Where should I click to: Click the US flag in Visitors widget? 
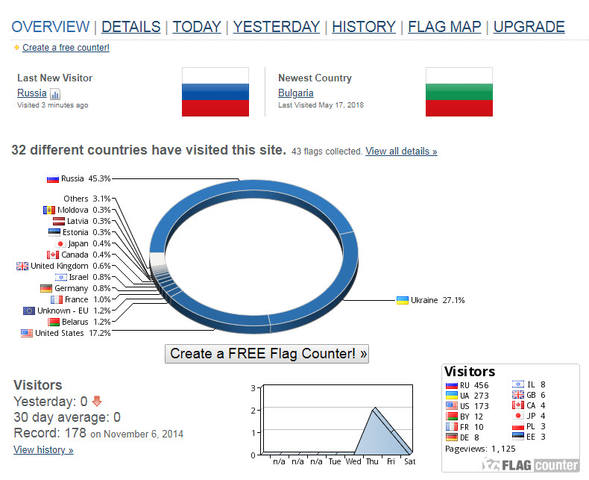[452, 406]
